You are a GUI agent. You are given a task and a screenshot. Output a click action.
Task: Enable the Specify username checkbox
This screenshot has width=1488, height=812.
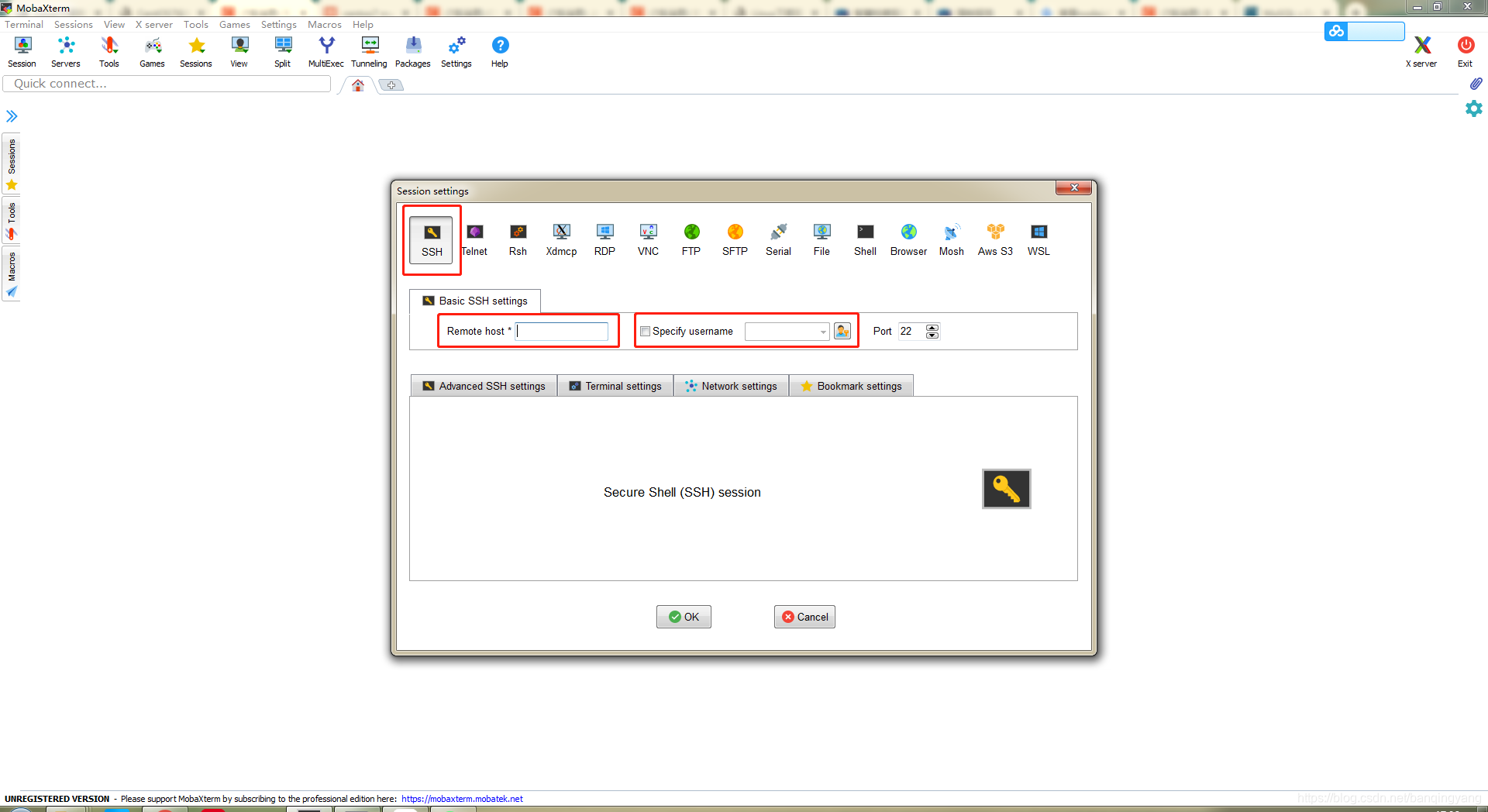pos(645,331)
